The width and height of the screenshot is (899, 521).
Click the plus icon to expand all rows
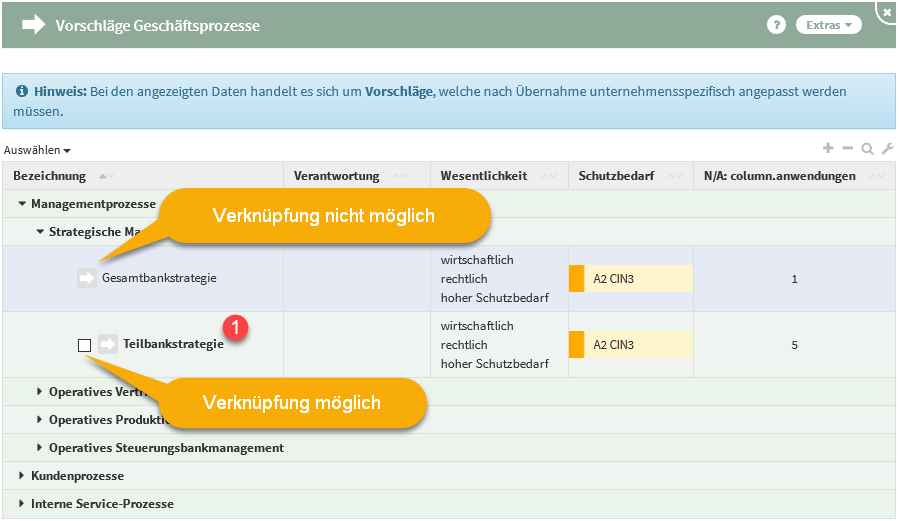(x=828, y=148)
